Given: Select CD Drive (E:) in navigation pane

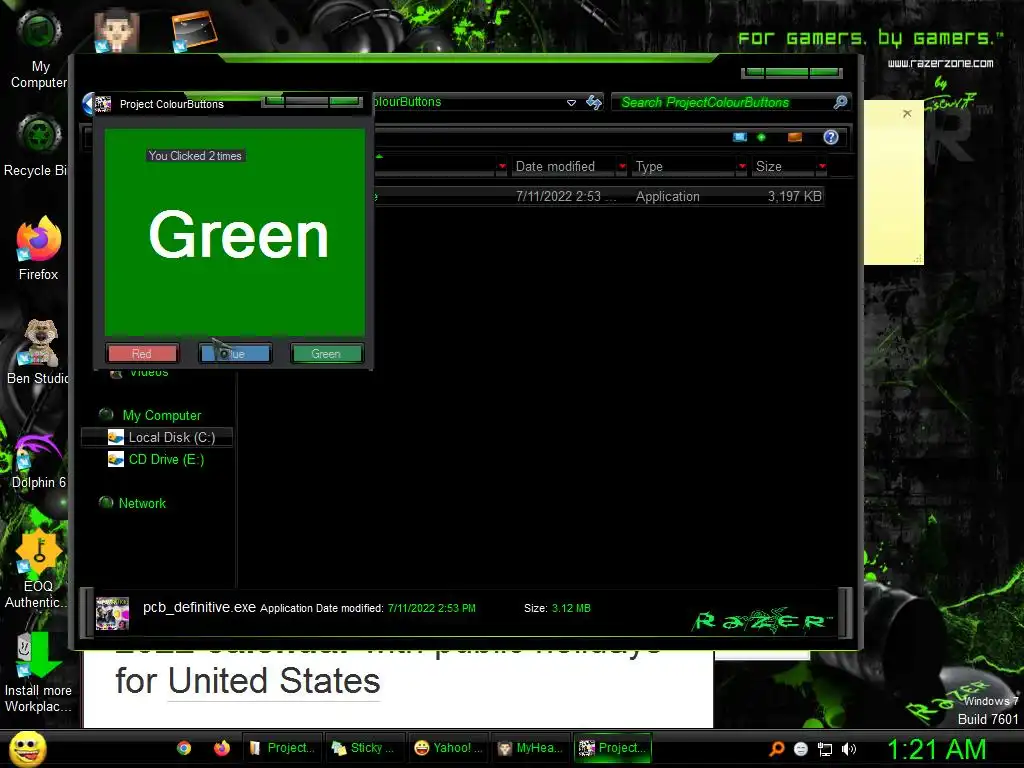Looking at the screenshot, I should click(x=166, y=459).
